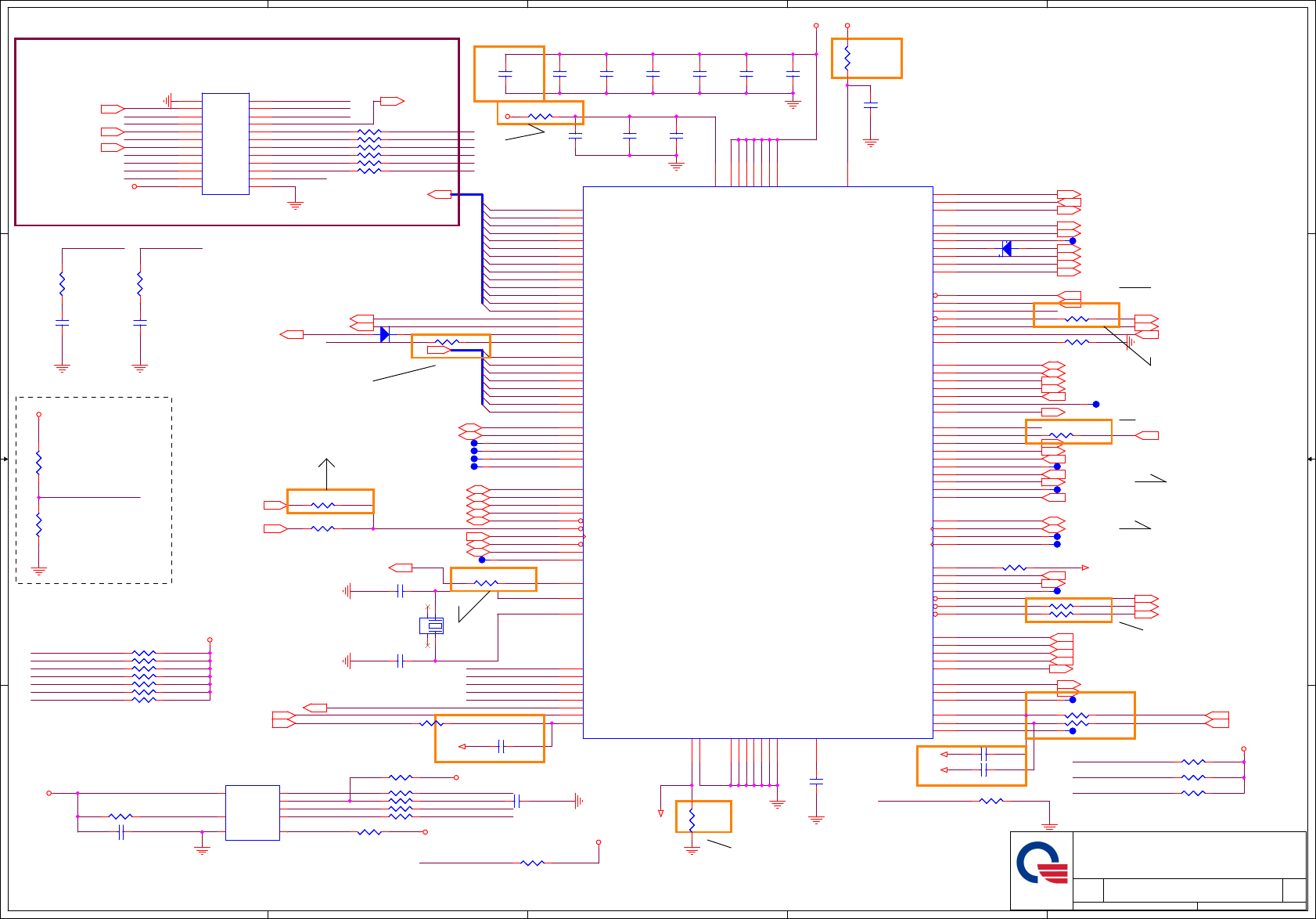Select the crystal oscillator symbol
Viewport: 1316px width, 919px height.
tap(431, 625)
